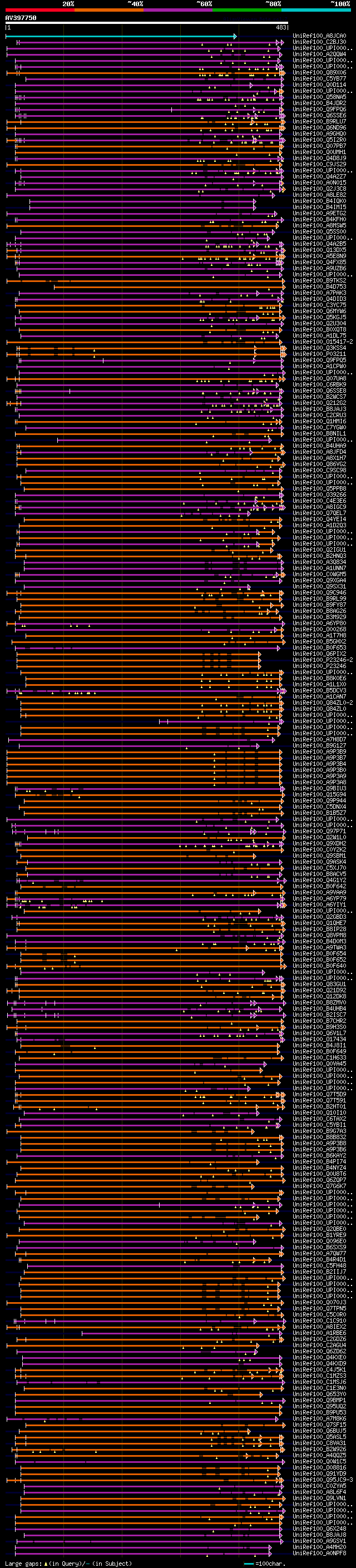This screenshot has width=356, height=1568.
Task: Click hit label UniRef100_C9JS29
Action: (319, 164)
